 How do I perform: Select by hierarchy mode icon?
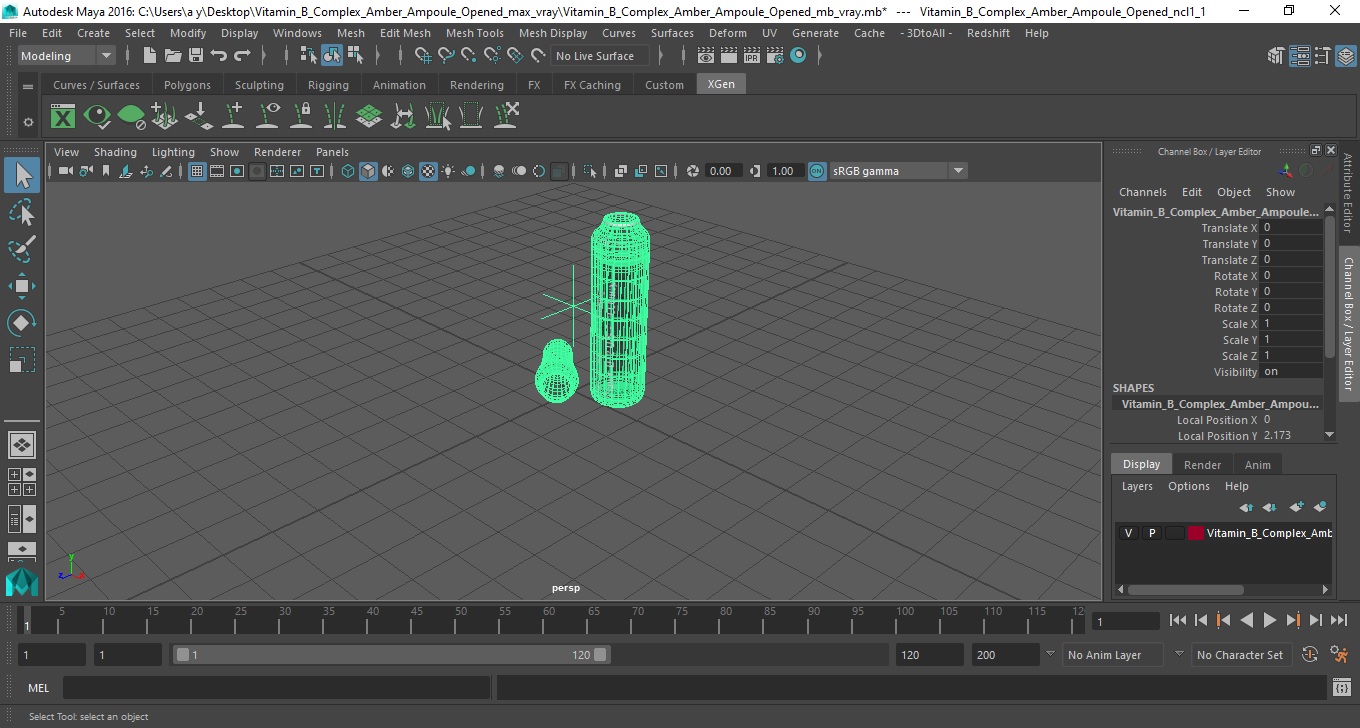click(x=309, y=56)
